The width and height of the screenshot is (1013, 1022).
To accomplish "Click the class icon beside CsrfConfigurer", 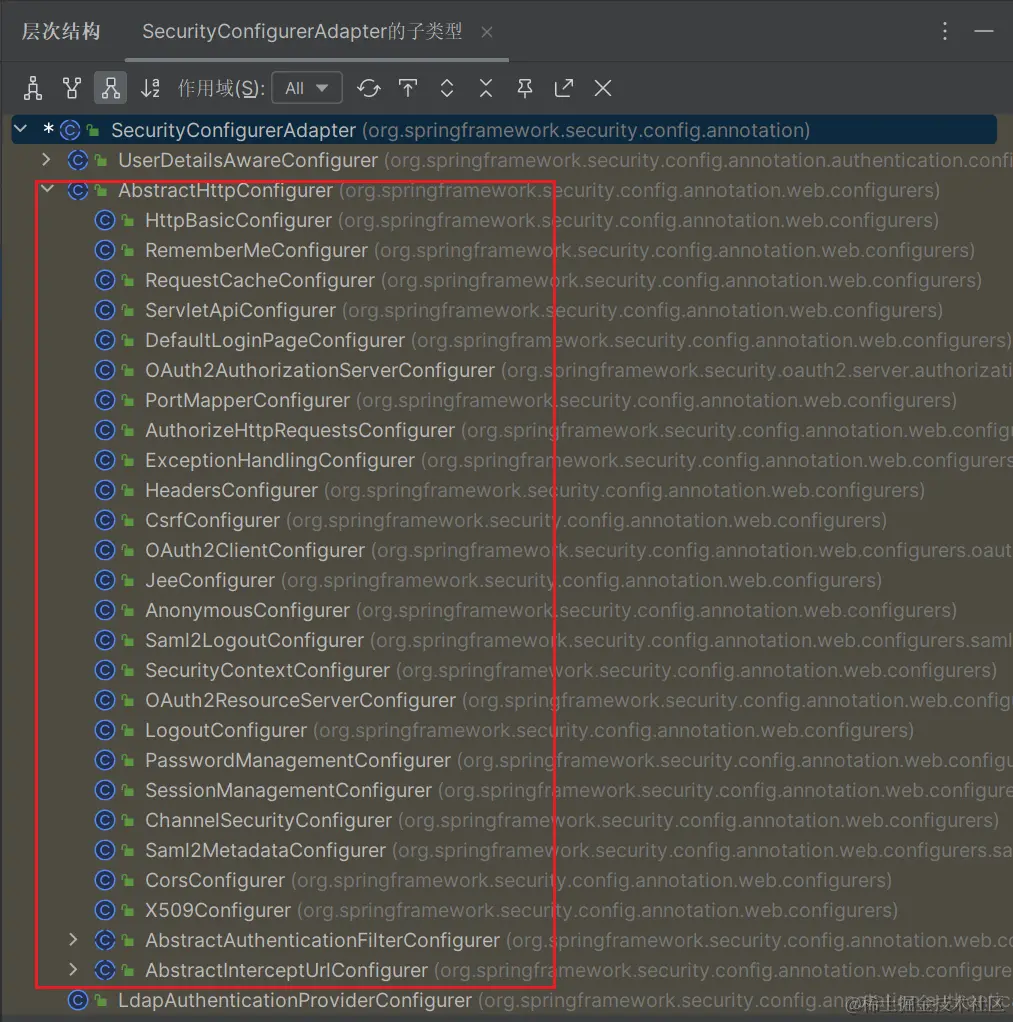I will tap(104, 520).
